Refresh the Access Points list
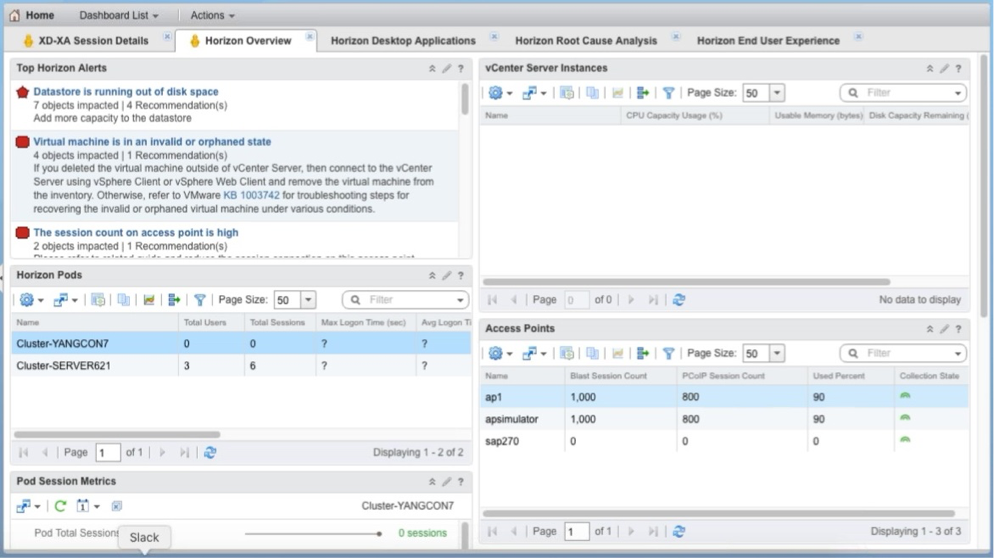This screenshot has width=994, height=558. point(679,531)
